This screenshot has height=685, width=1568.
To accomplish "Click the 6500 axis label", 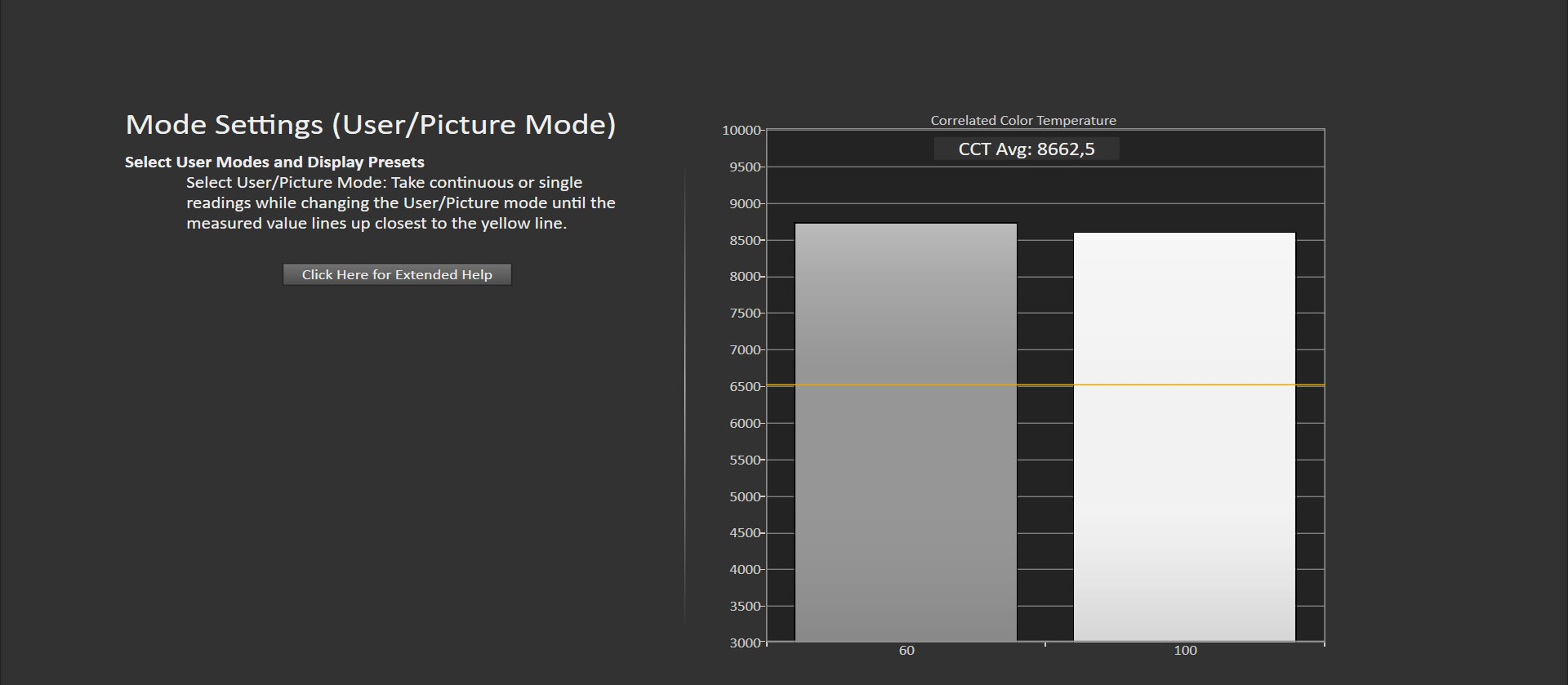I will click(745, 386).
